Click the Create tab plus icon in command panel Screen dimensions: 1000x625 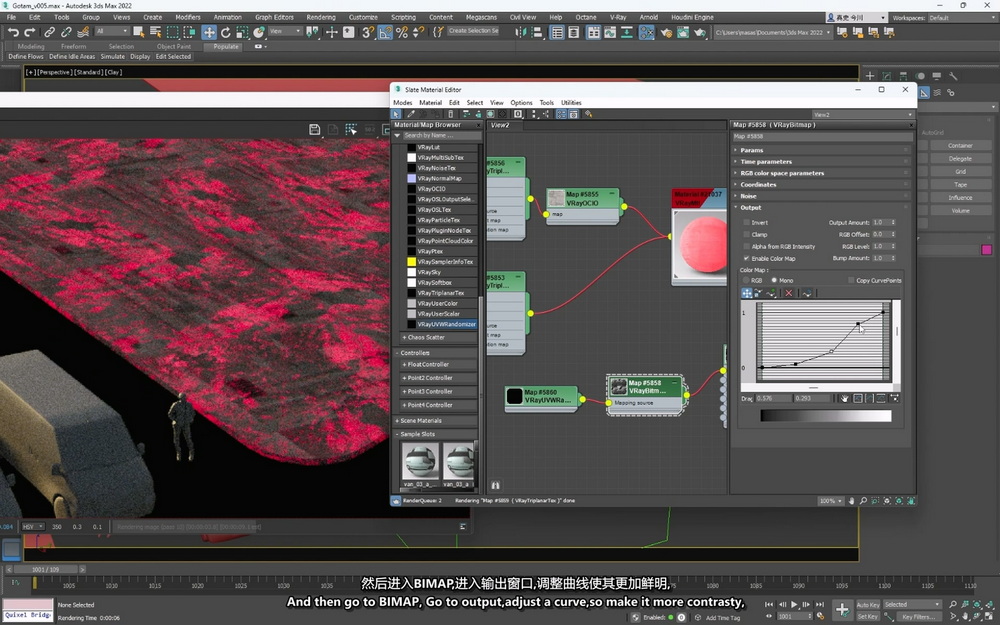870,76
